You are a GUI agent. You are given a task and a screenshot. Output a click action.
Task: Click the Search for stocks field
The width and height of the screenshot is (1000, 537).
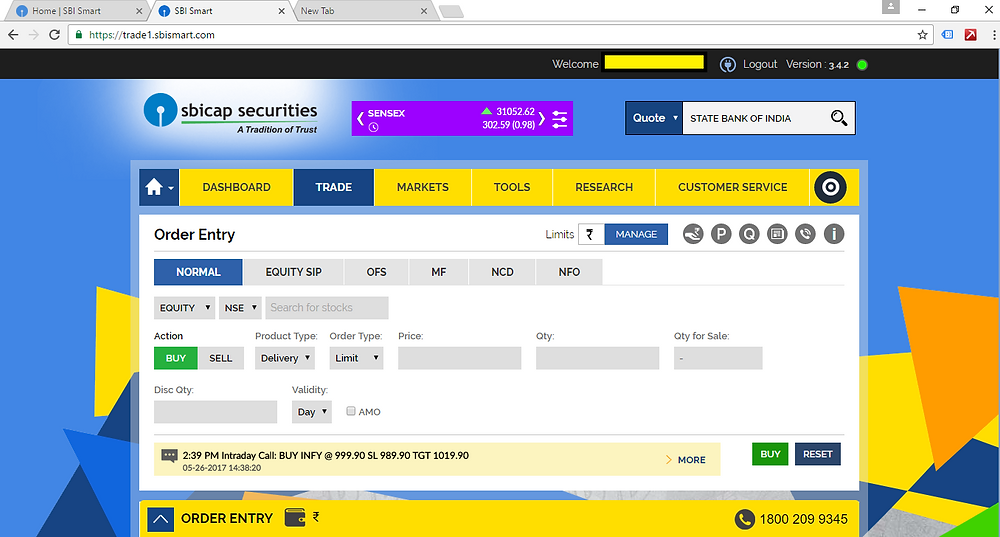[327, 308]
